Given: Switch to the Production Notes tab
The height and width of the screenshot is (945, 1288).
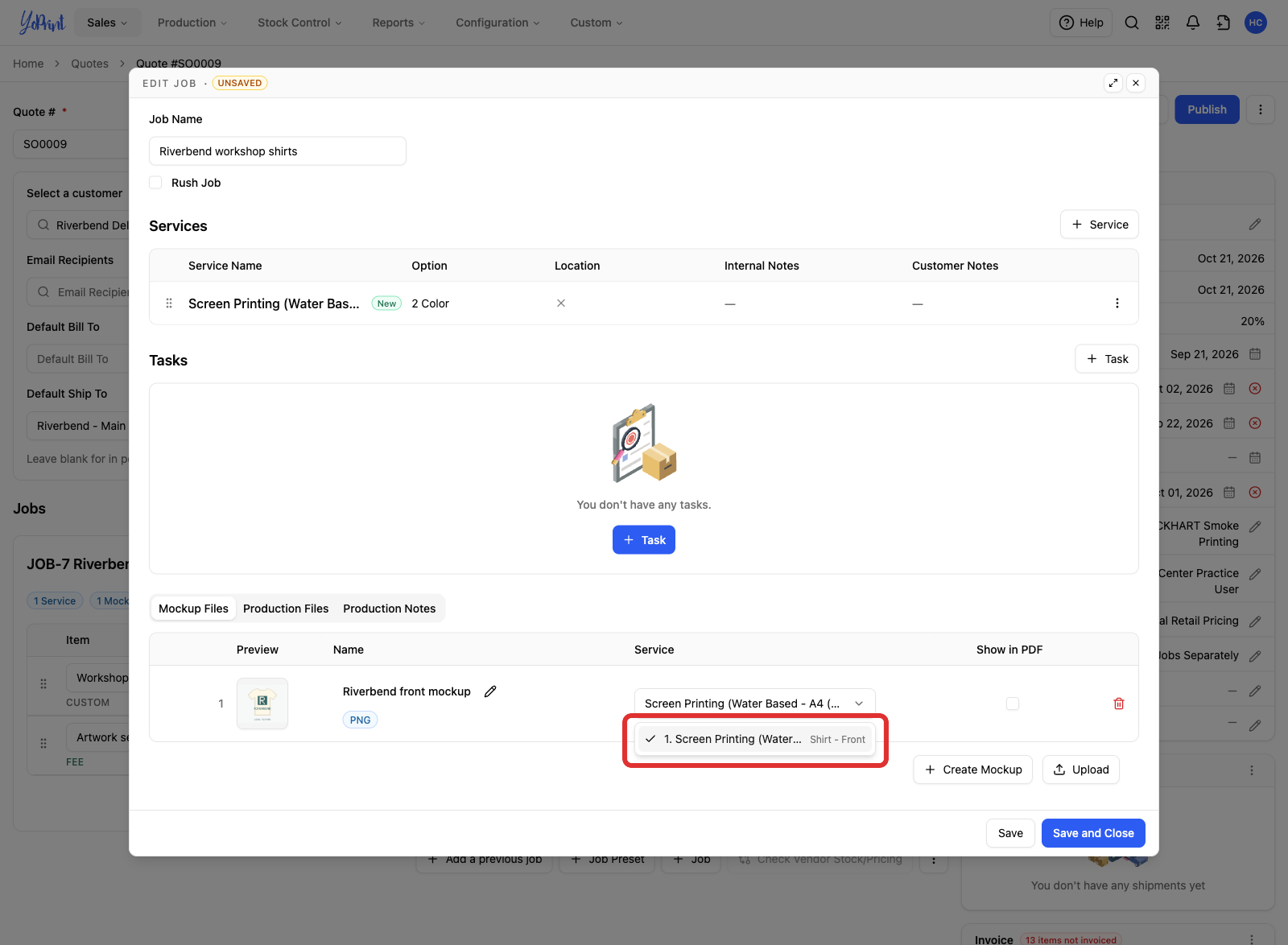Looking at the screenshot, I should [x=390, y=609].
